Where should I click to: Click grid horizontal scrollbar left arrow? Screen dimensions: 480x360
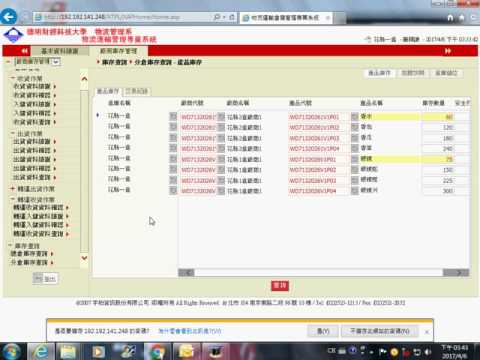(186, 273)
